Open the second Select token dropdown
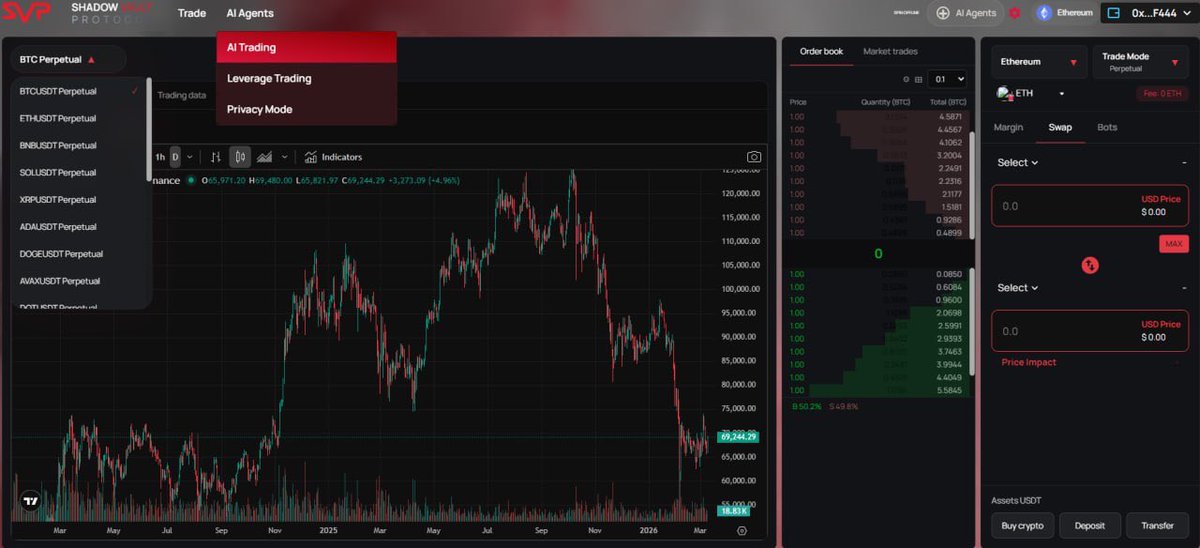 (1017, 288)
